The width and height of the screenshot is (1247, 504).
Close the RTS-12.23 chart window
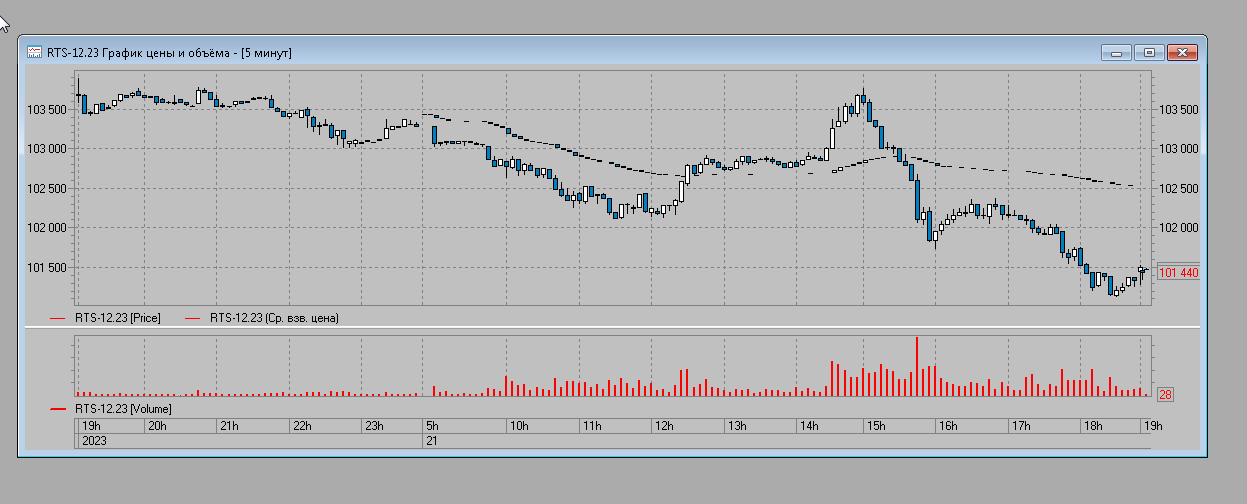(1182, 52)
